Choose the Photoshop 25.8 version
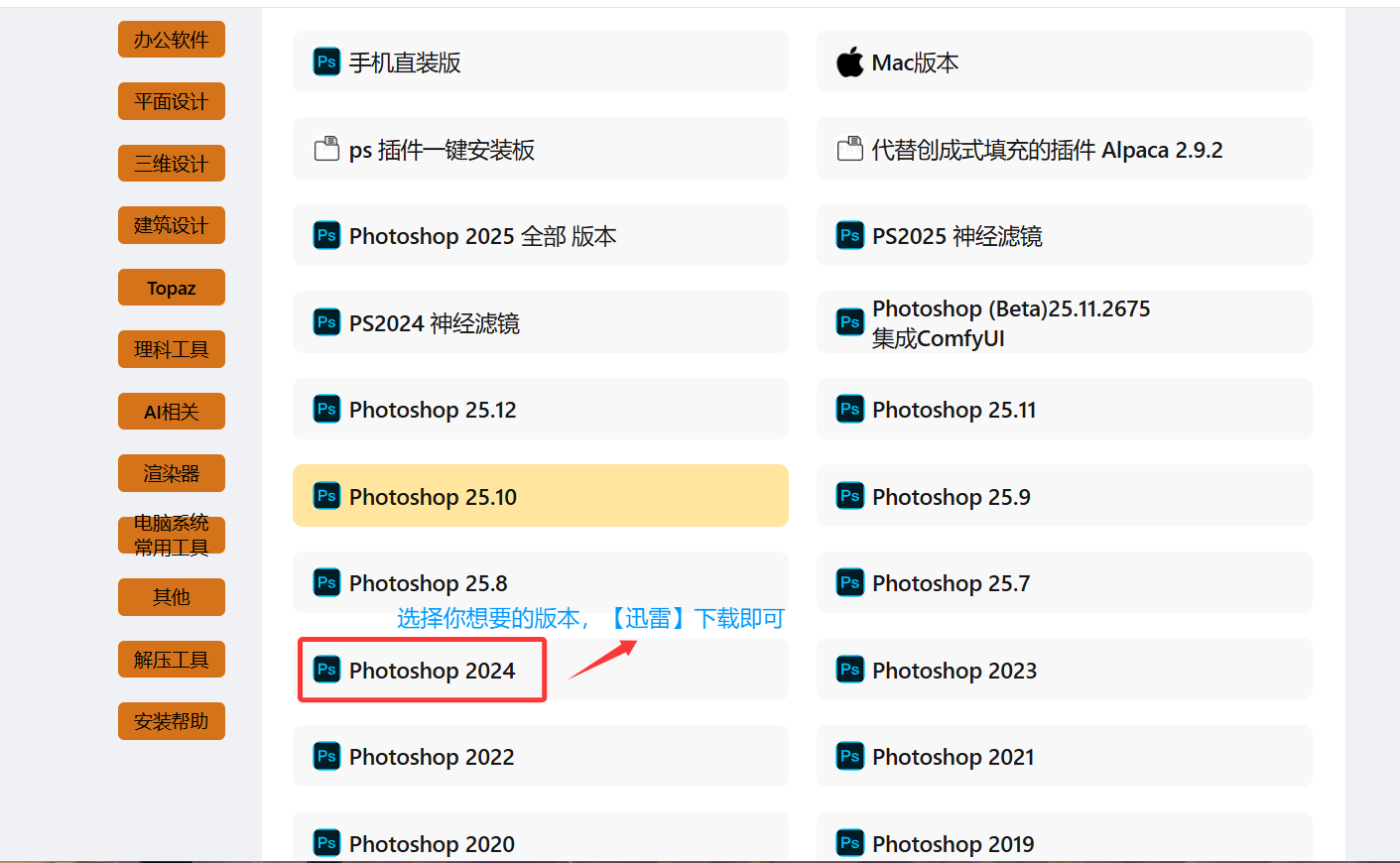1400x863 pixels. click(541, 582)
